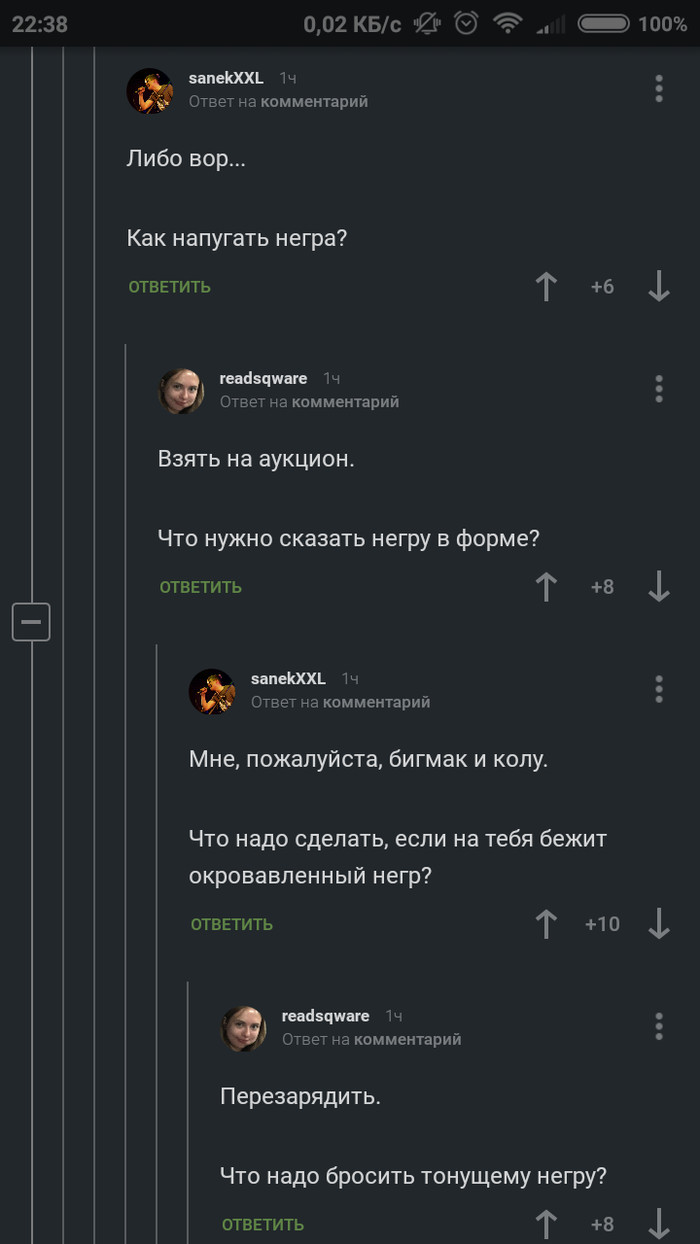Reply to the "бигмак и колу" comment
Viewport: 700px width, 1244px height.
[231, 924]
